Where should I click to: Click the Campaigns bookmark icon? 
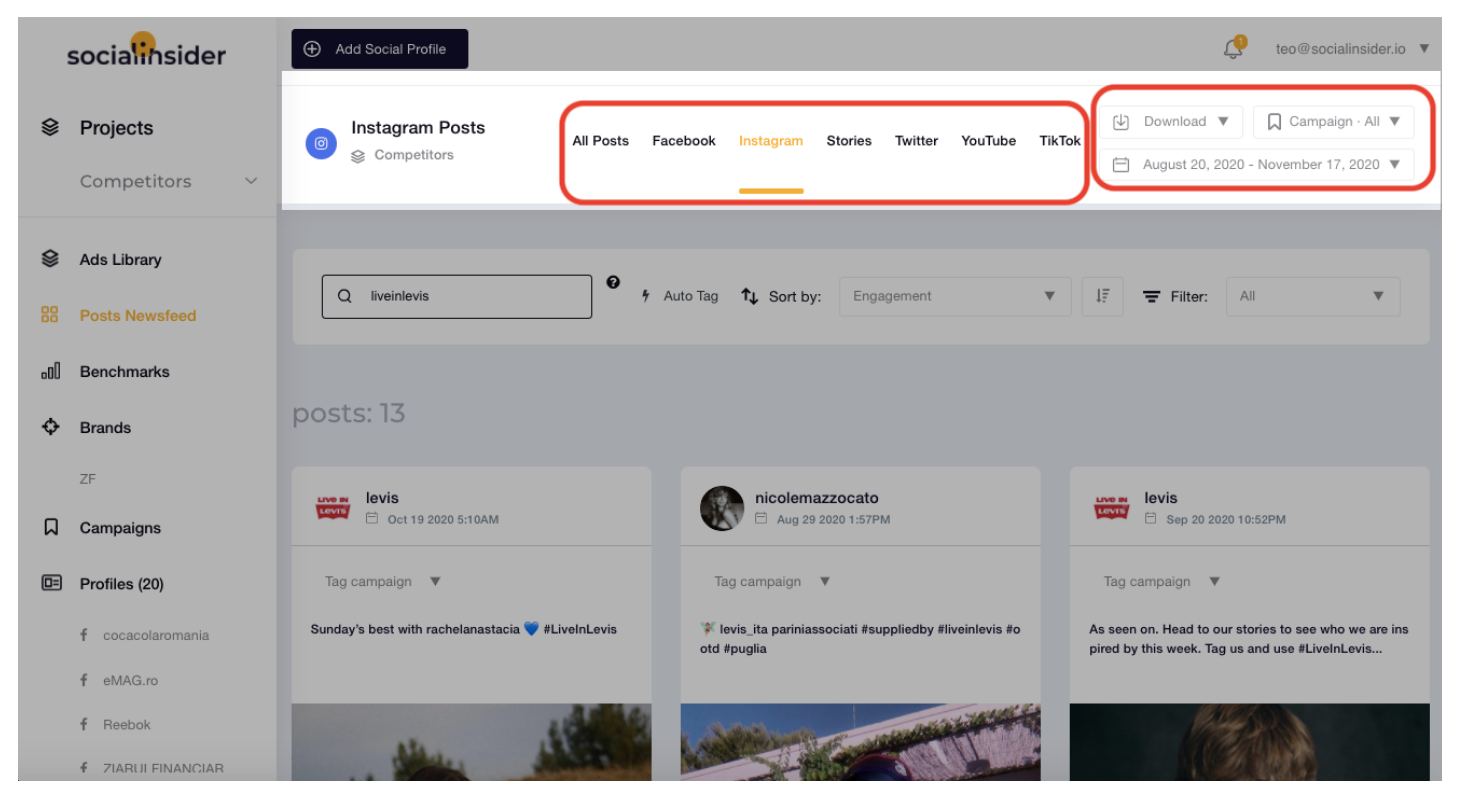pyautogui.click(x=50, y=527)
